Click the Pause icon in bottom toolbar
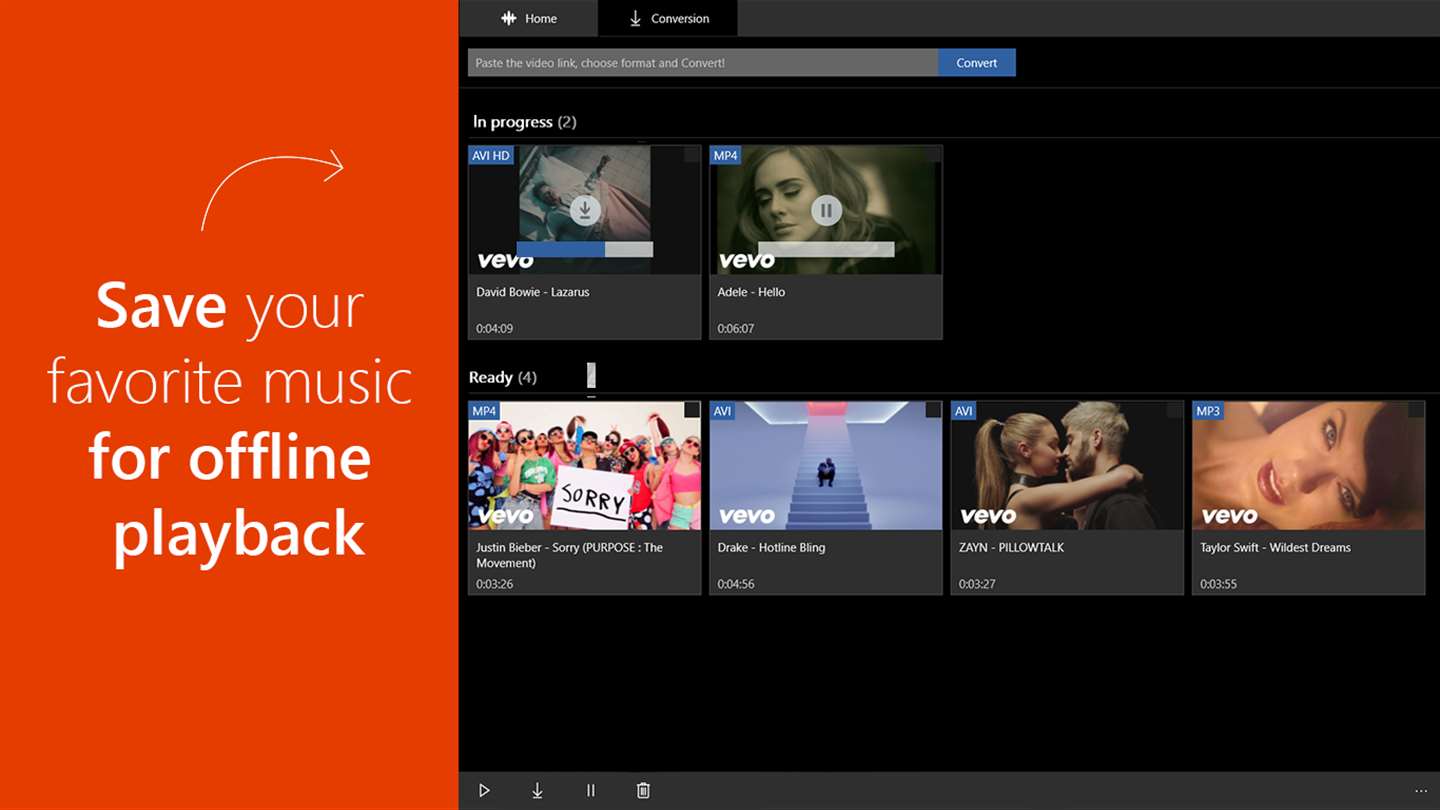This screenshot has width=1440, height=810. click(590, 790)
